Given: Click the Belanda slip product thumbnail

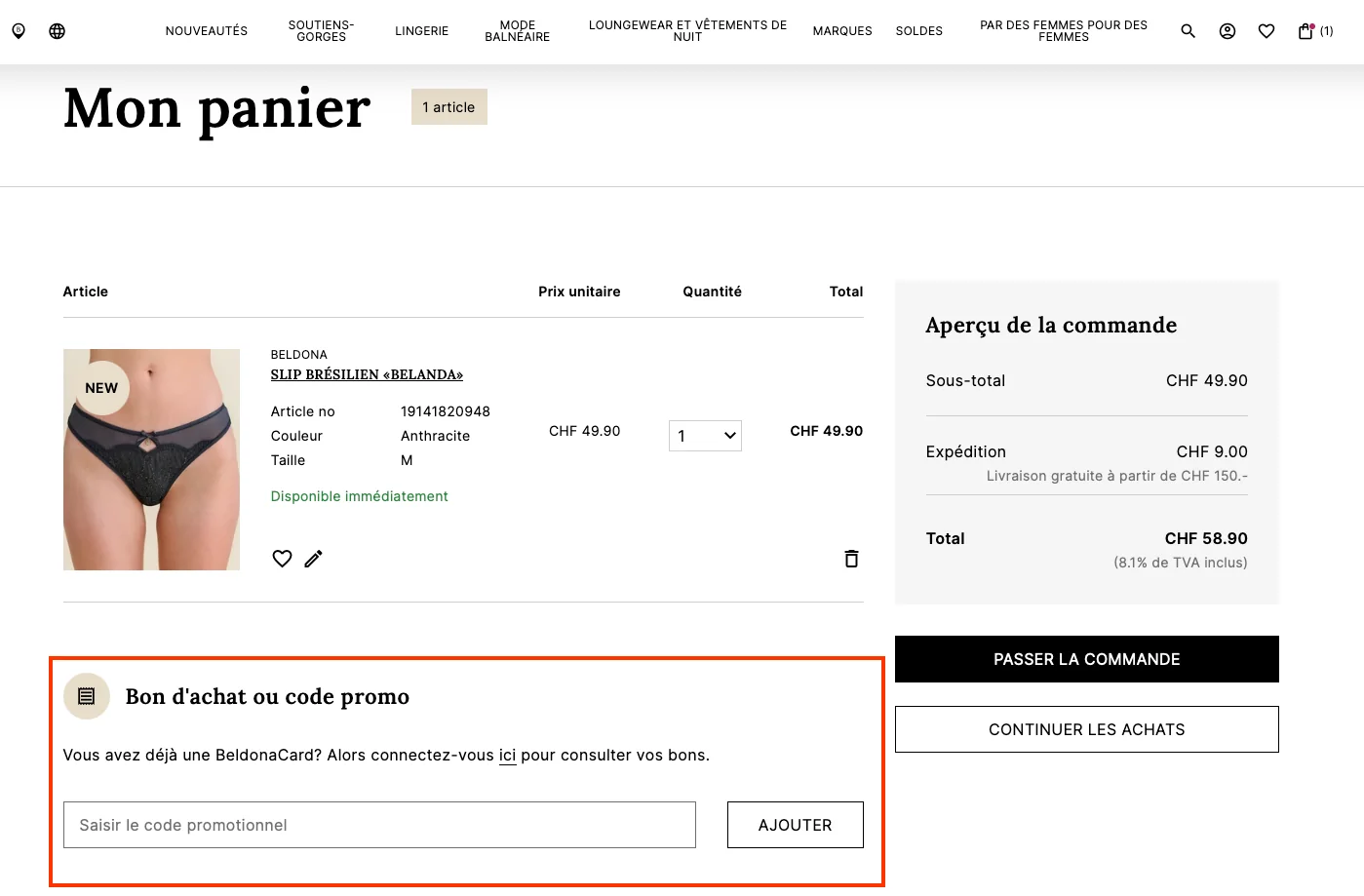Looking at the screenshot, I should point(151,459).
